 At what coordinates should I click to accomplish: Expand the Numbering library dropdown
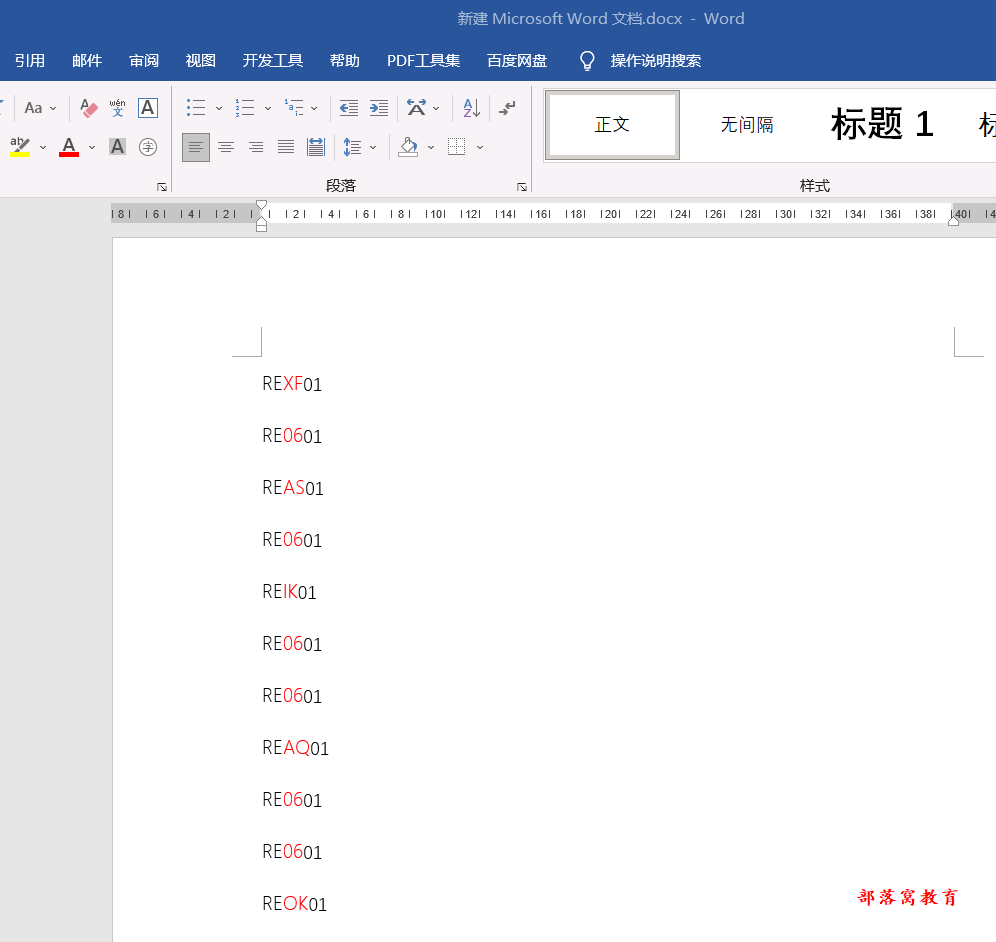[x=268, y=109]
